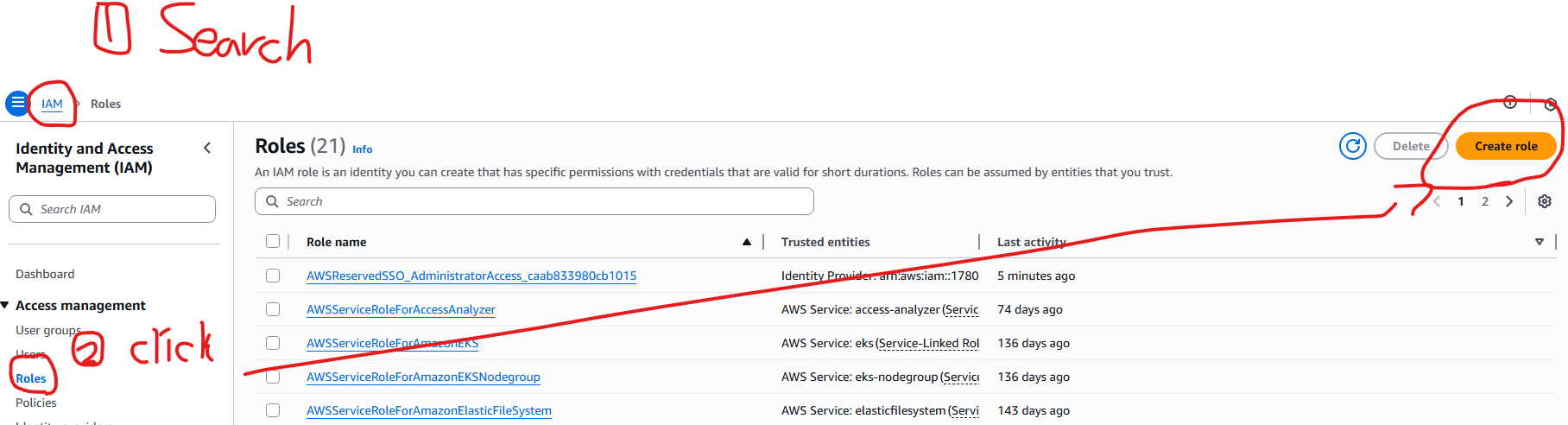The width and height of the screenshot is (1568, 425).
Task: Check AWSServiceRoleForAmazonEKSNodegroup role checkbox
Action: click(x=273, y=377)
